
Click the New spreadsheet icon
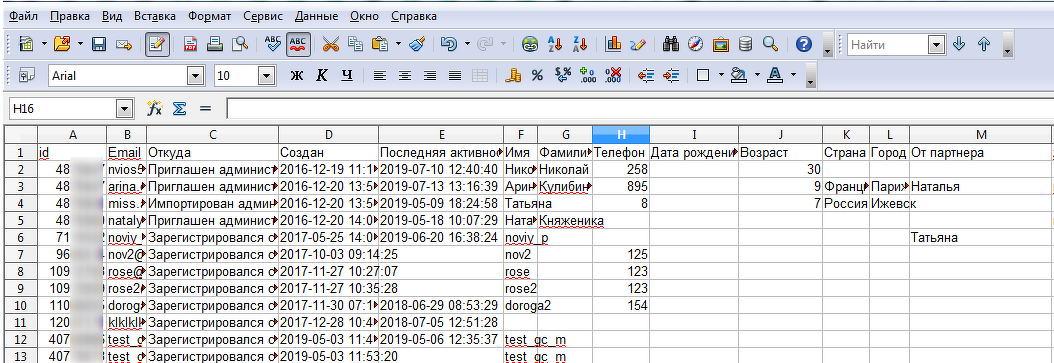click(27, 44)
